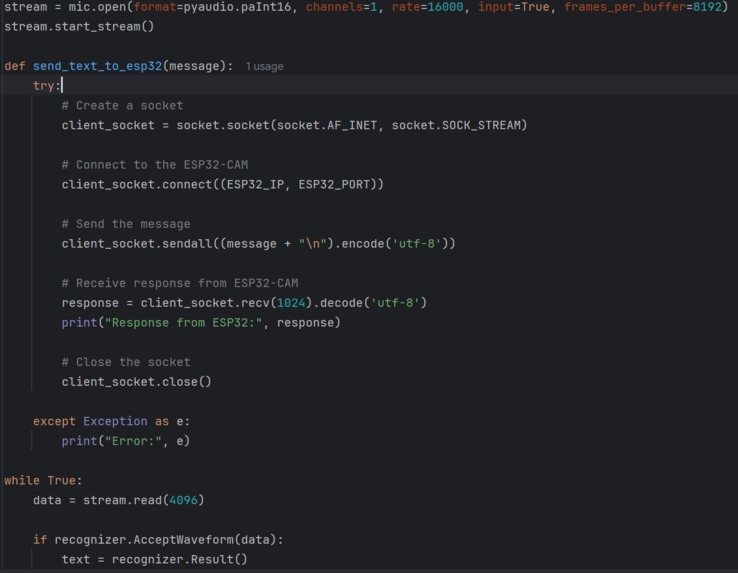Click the text = recognizer.Result() line
The image size is (738, 573).
pyautogui.click(x=154, y=559)
